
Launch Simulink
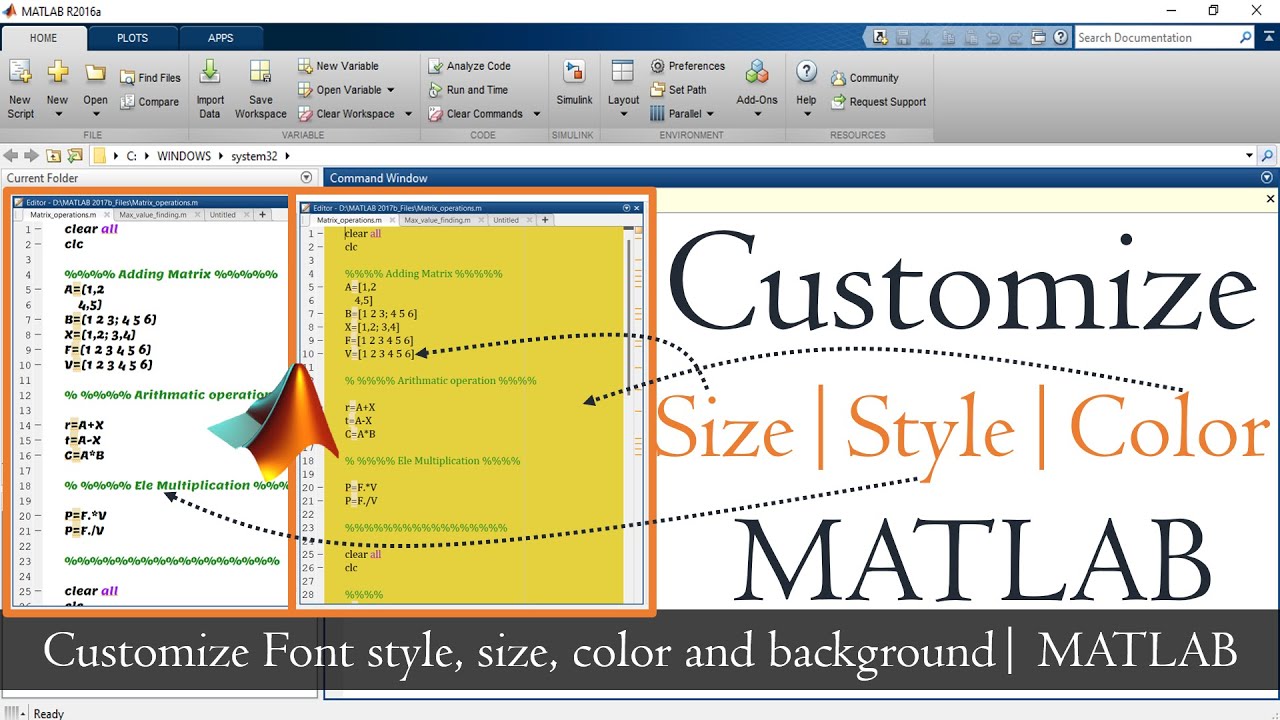point(575,84)
